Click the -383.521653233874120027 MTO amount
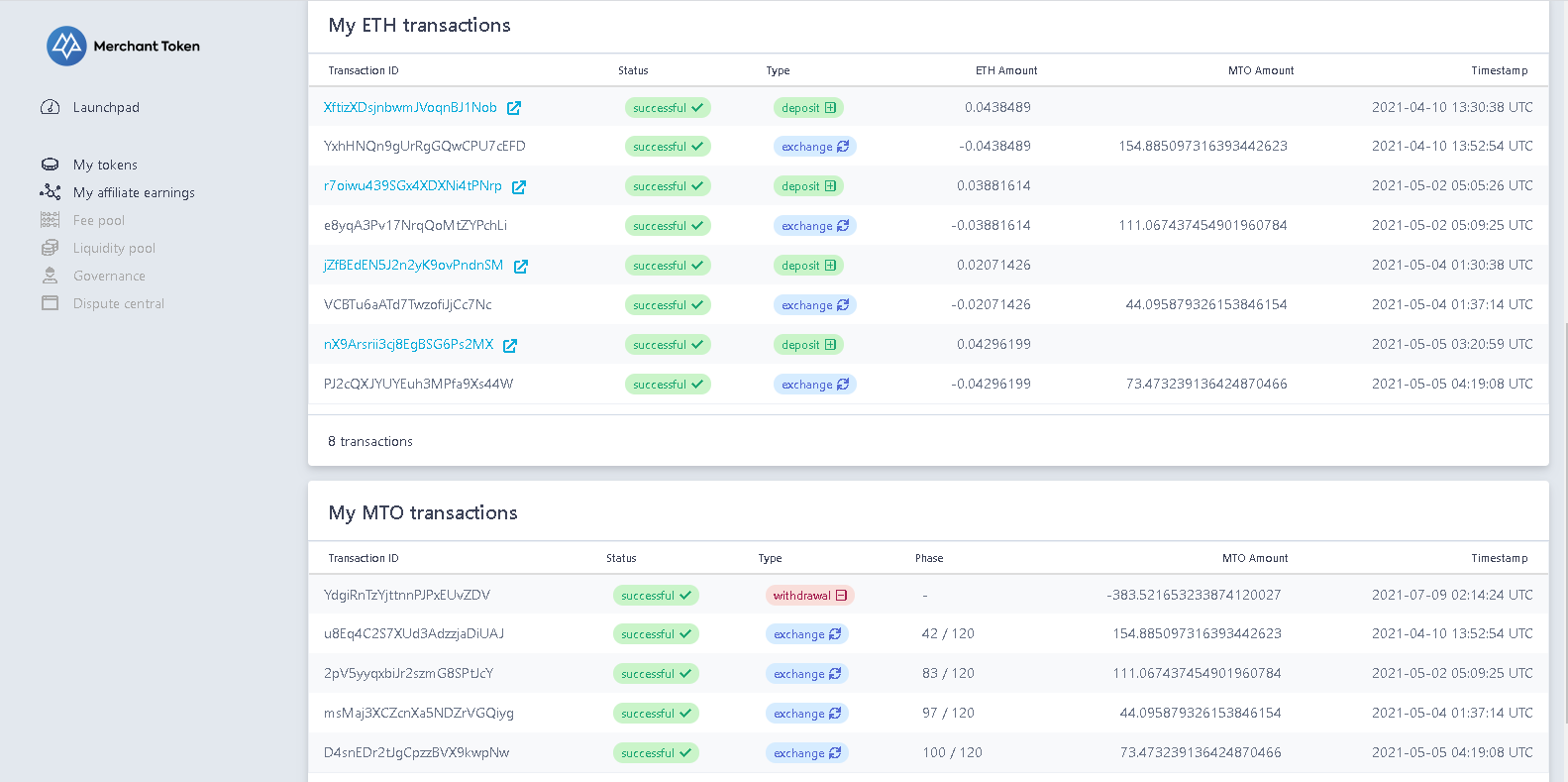1568x782 pixels. tap(1194, 595)
